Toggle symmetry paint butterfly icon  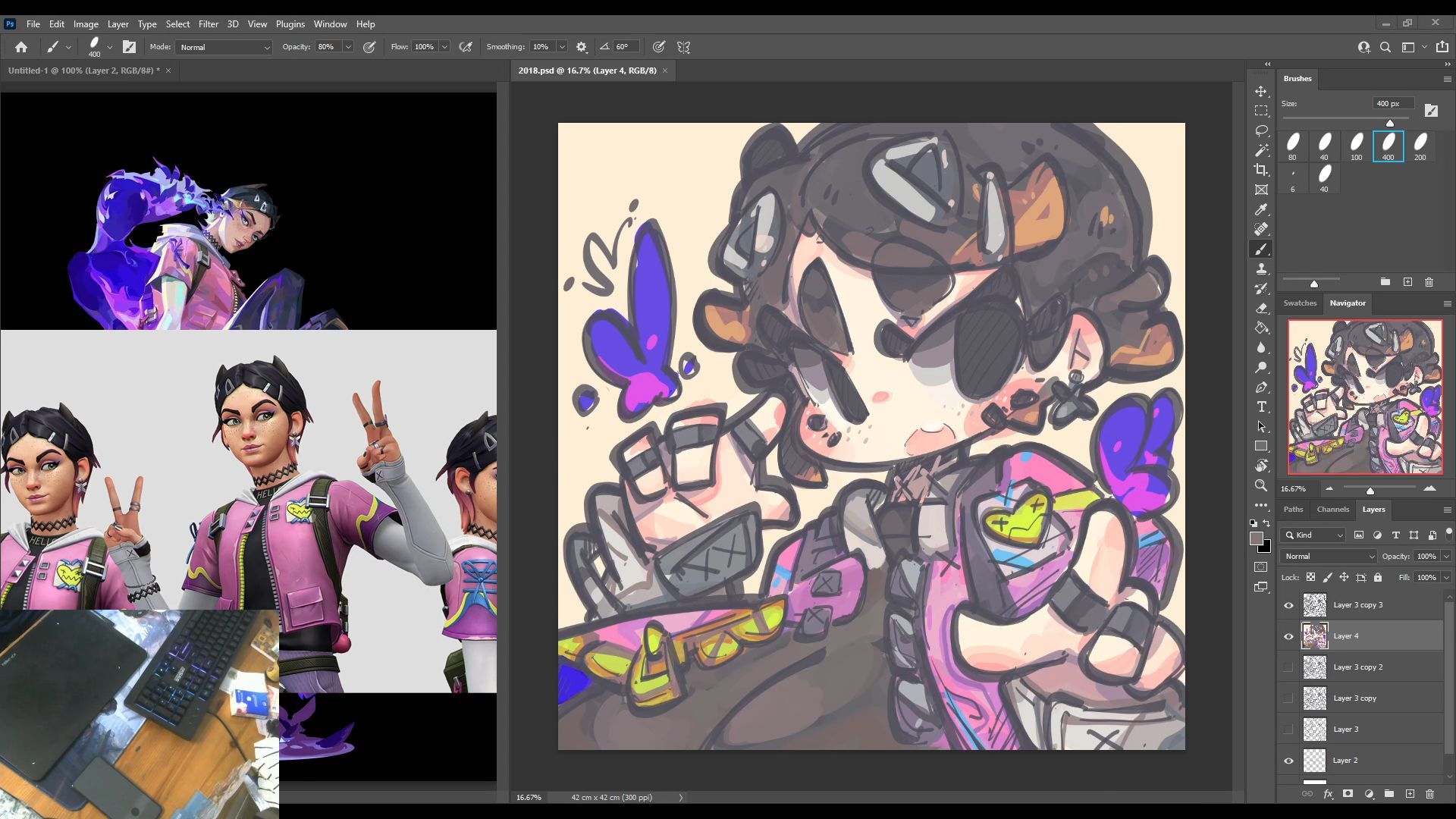click(x=683, y=47)
